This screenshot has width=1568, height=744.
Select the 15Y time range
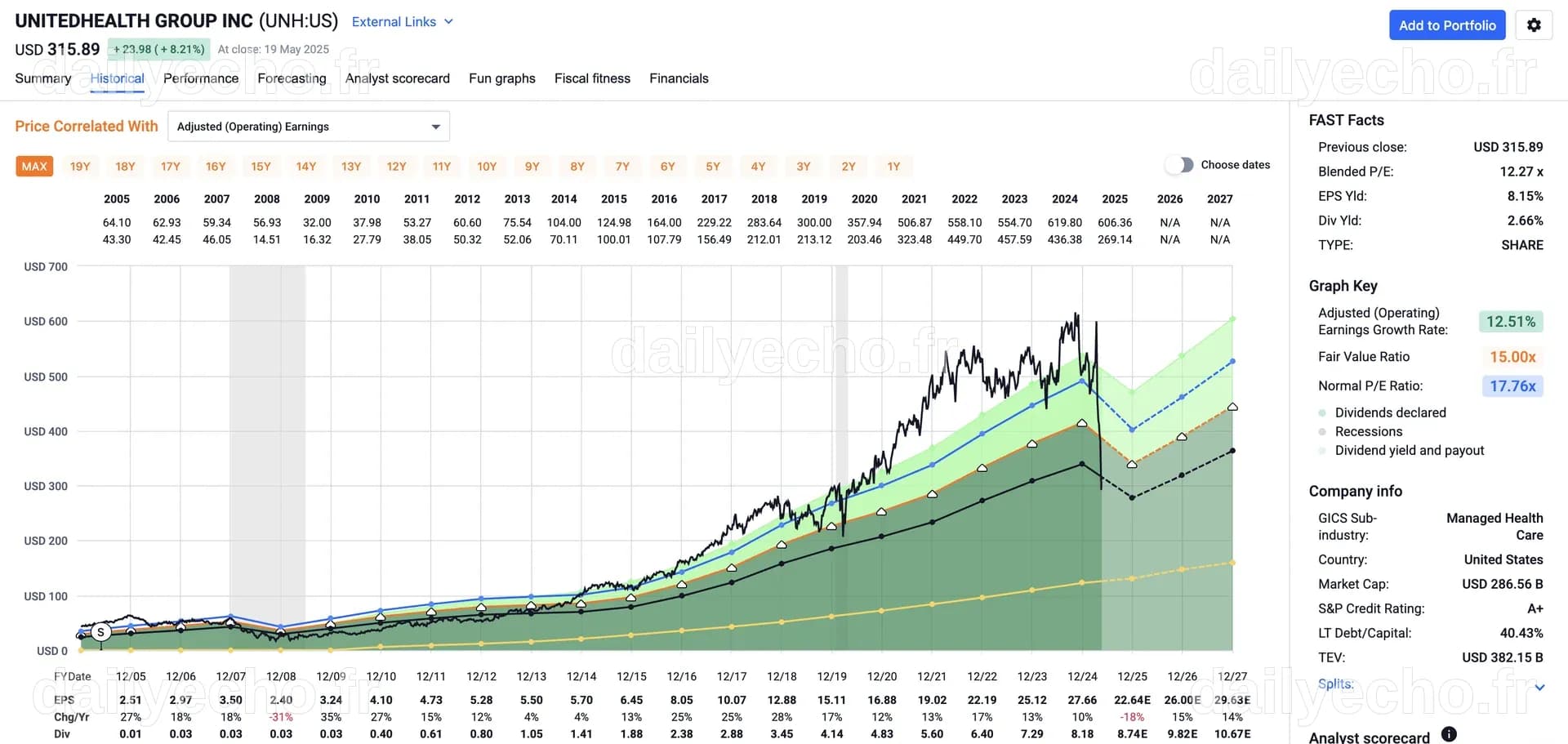[x=261, y=167]
